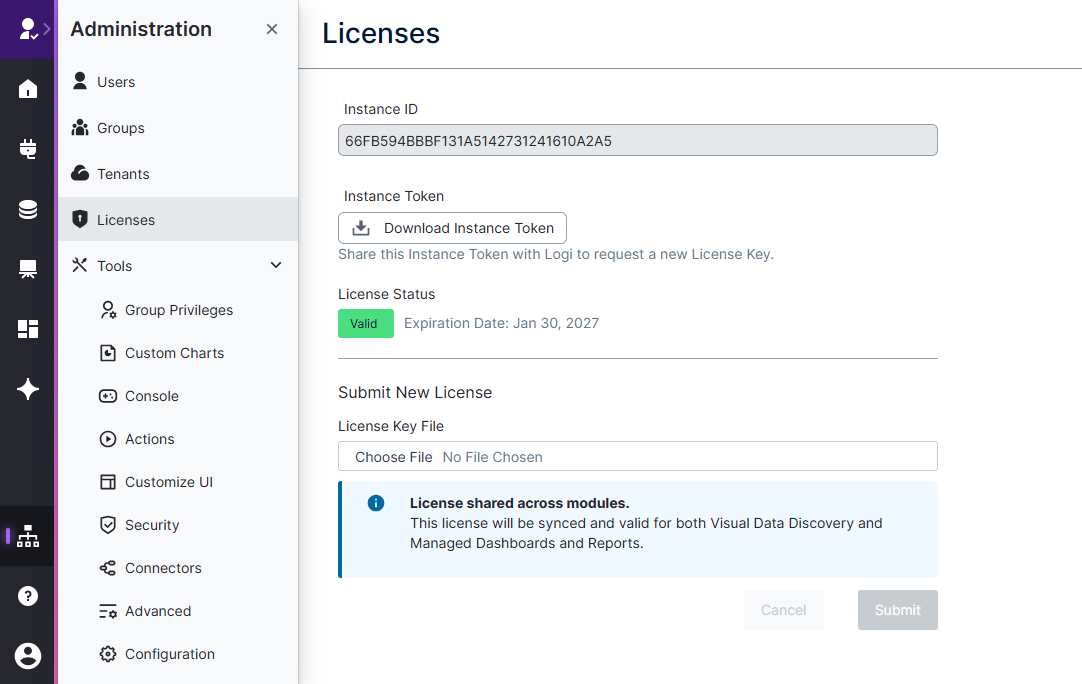This screenshot has width=1082, height=684.
Task: Select the database sources icon in the sidebar
Action: tap(27, 209)
